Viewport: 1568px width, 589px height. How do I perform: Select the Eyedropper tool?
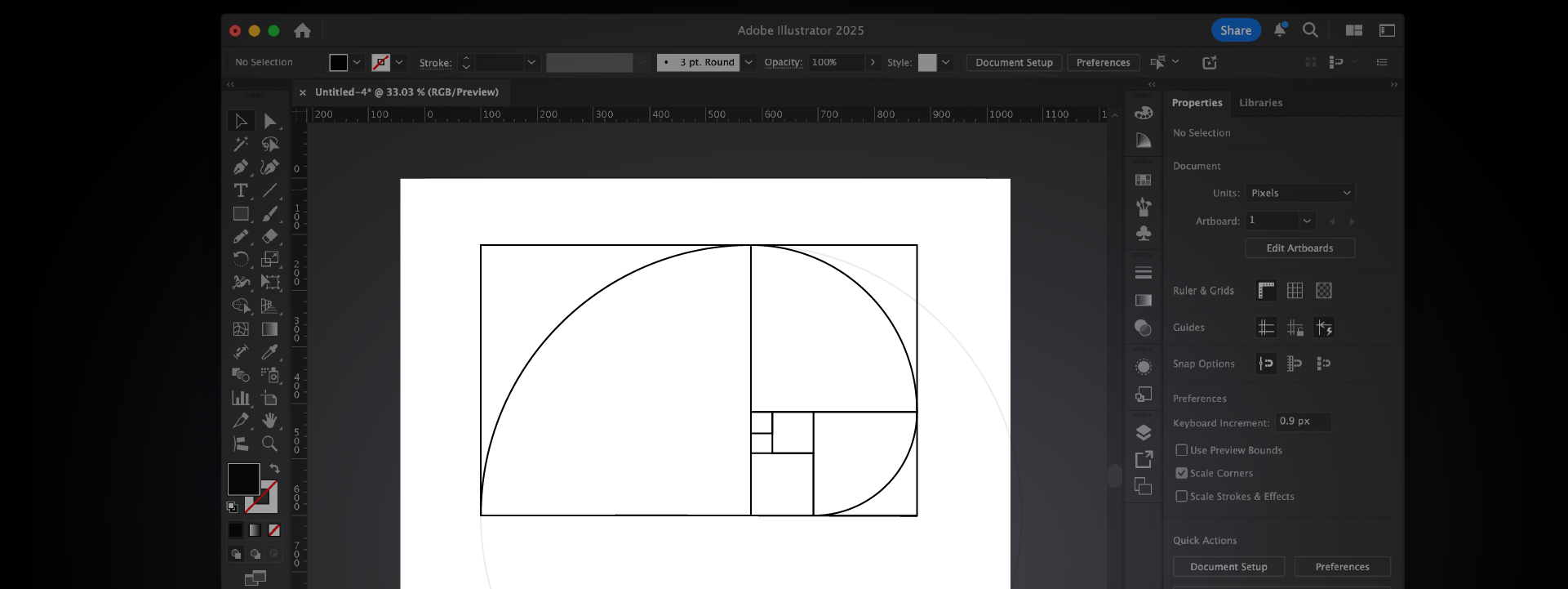pyautogui.click(x=270, y=351)
